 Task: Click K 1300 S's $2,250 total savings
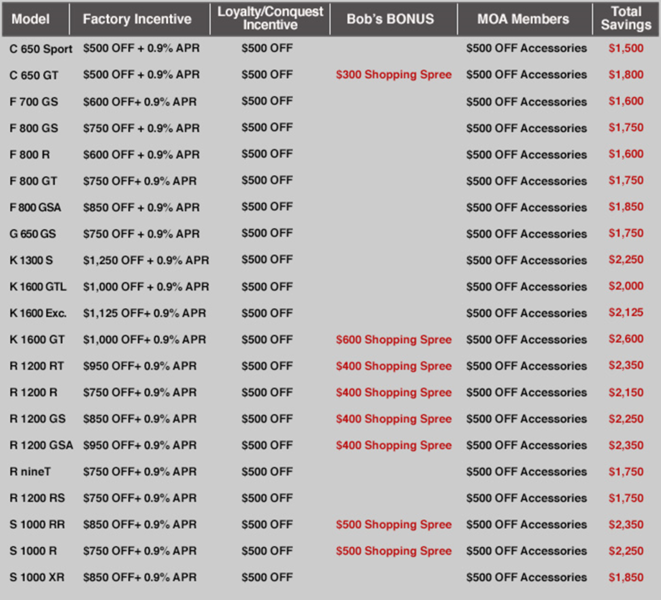[x=626, y=260]
